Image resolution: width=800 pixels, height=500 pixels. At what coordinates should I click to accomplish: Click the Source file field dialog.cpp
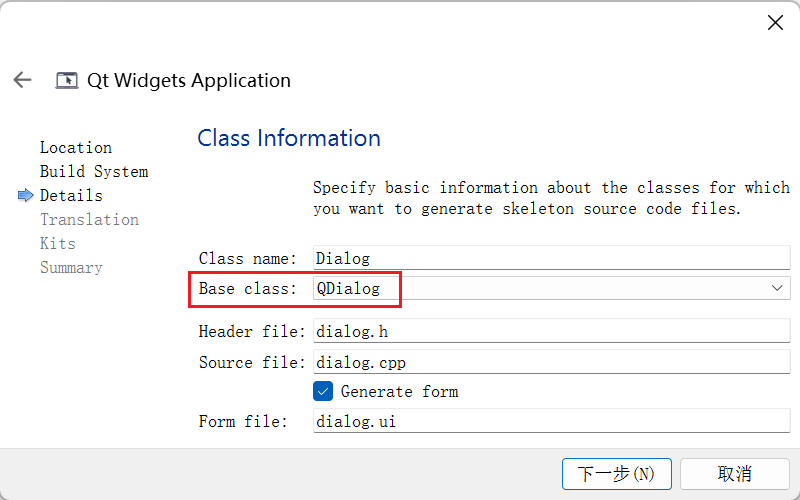[552, 362]
